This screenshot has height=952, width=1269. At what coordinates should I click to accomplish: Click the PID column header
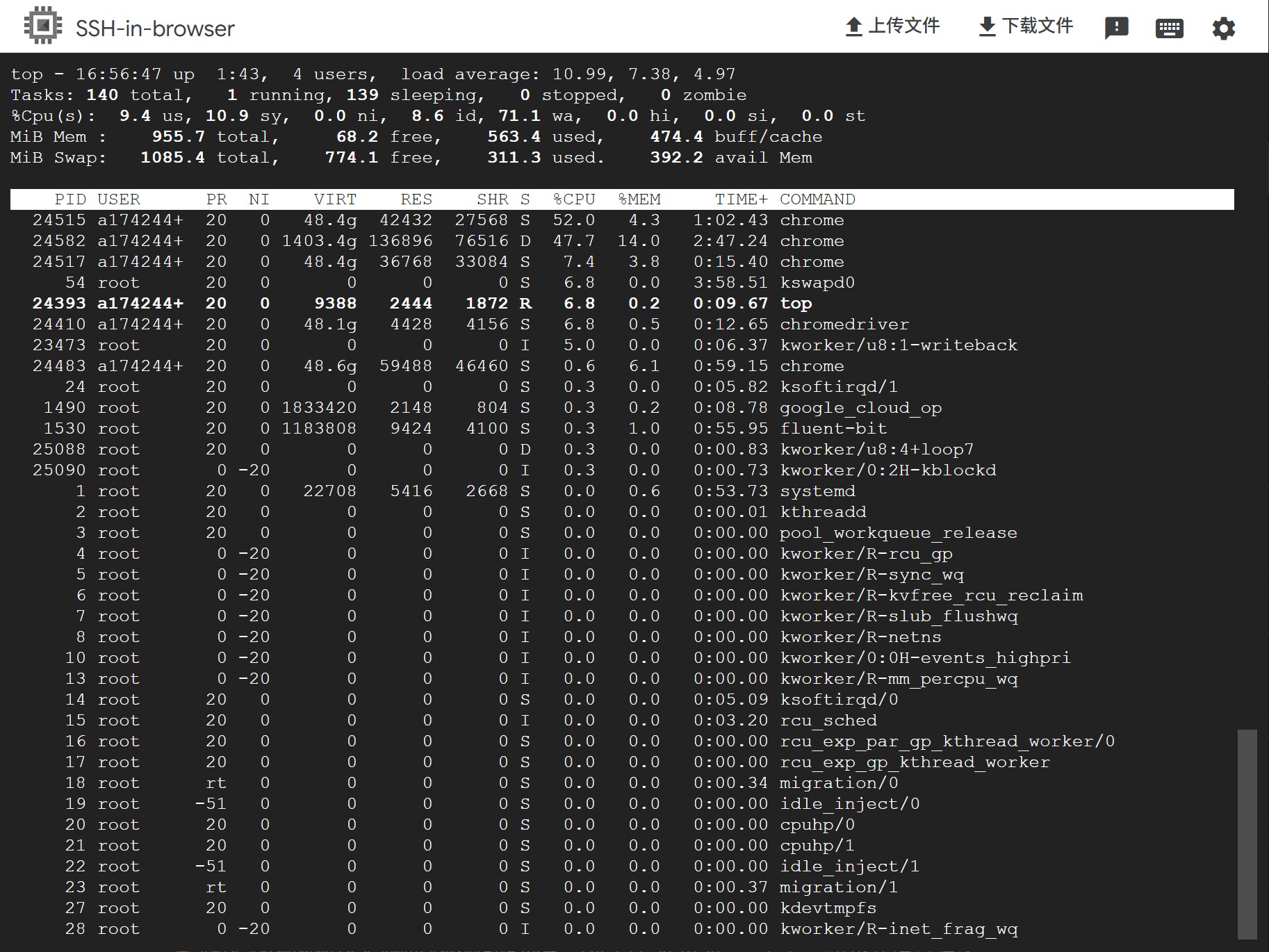(x=70, y=199)
